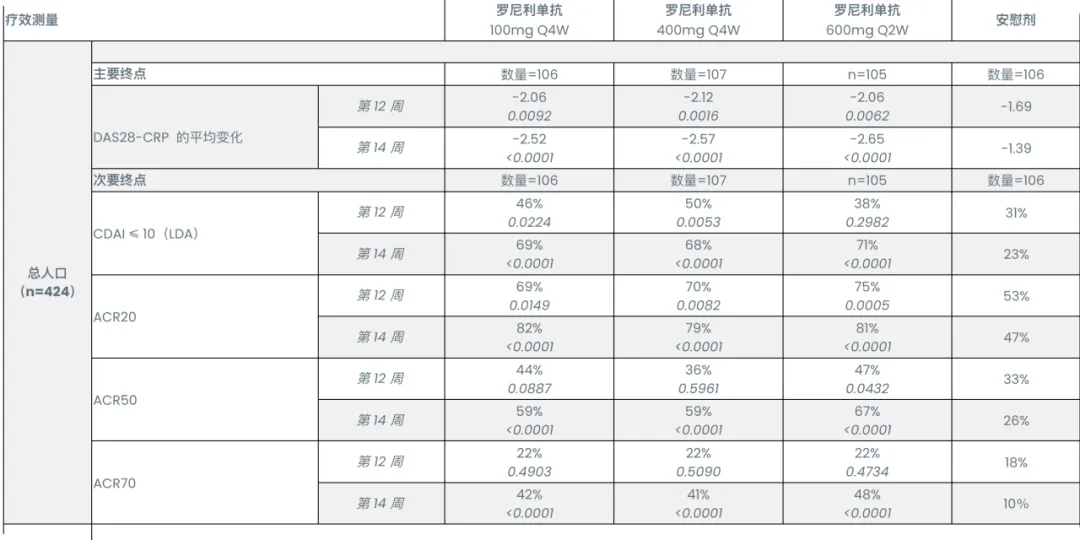Select the 罗尼利单抗 600mg Q2W column header

point(866,20)
